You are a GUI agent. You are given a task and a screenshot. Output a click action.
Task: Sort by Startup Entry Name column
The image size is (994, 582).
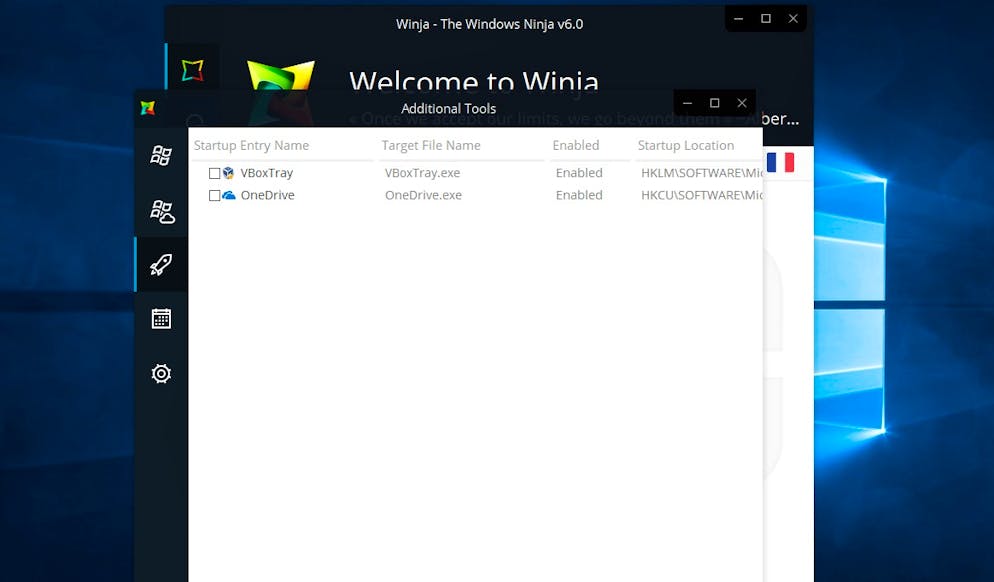(x=252, y=145)
